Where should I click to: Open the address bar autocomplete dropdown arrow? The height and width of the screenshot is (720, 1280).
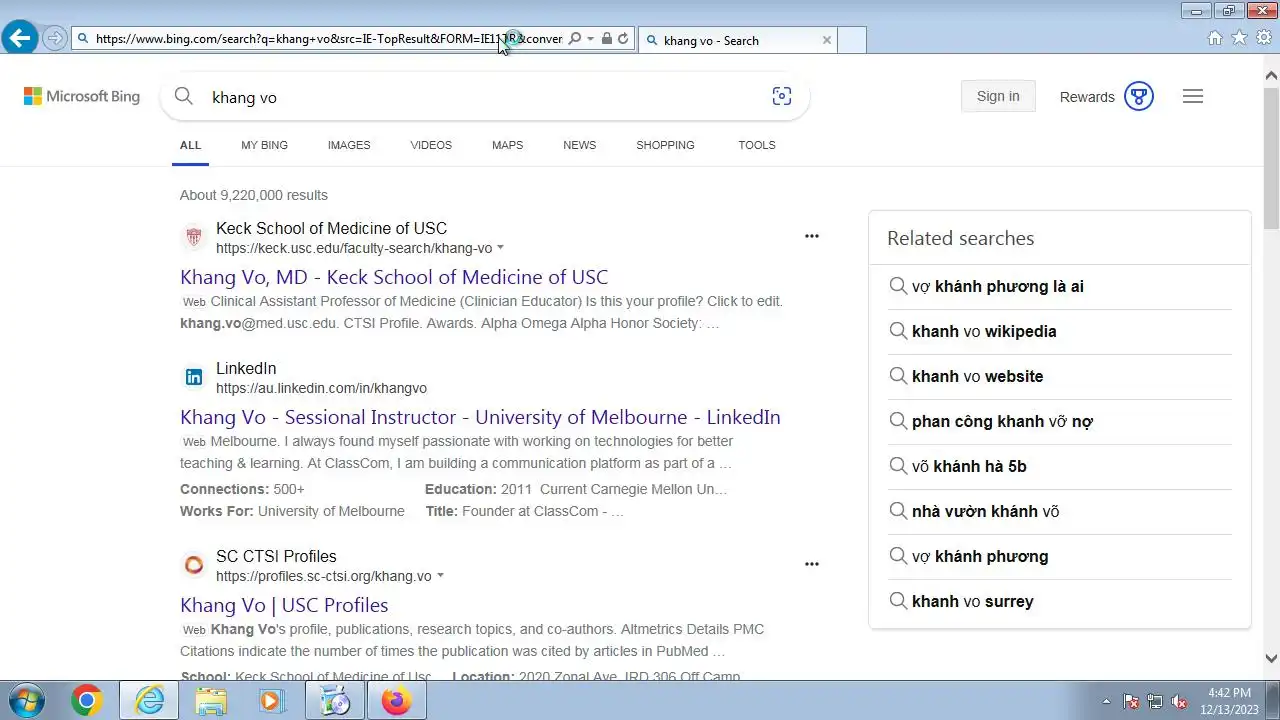(590, 39)
